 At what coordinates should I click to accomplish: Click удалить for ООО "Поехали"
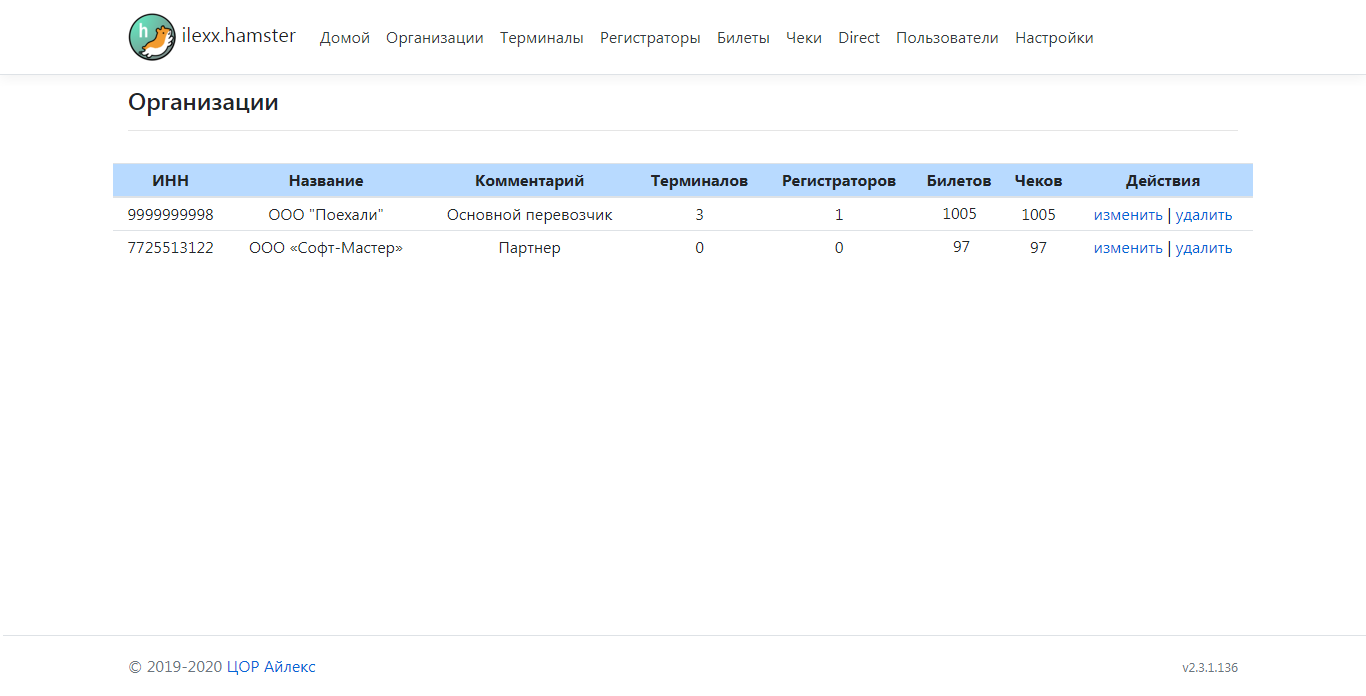(x=1204, y=215)
